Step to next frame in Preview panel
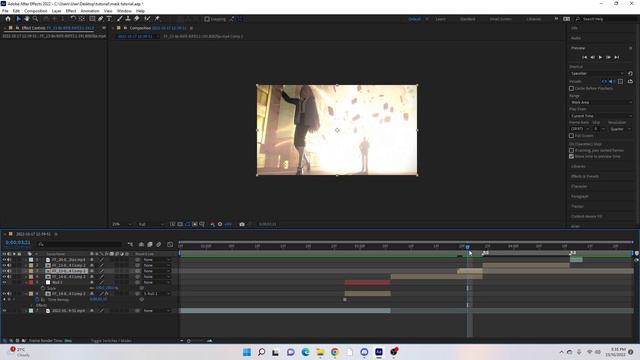Screen dimensions: 640x360 (x=609, y=57)
